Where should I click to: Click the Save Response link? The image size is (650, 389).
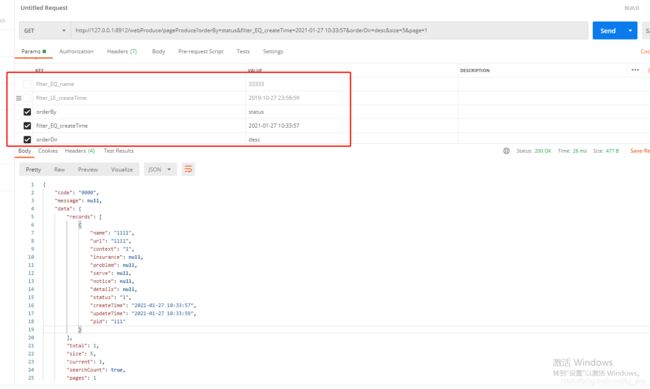pos(640,151)
